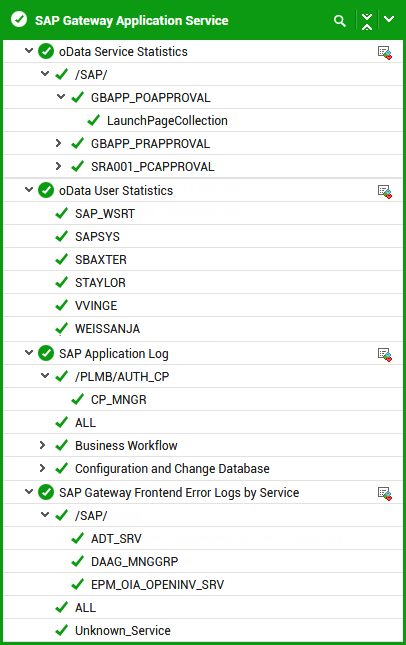
Task: Collapse the GBAPP_POAPPROVAL node
Action: point(61,97)
